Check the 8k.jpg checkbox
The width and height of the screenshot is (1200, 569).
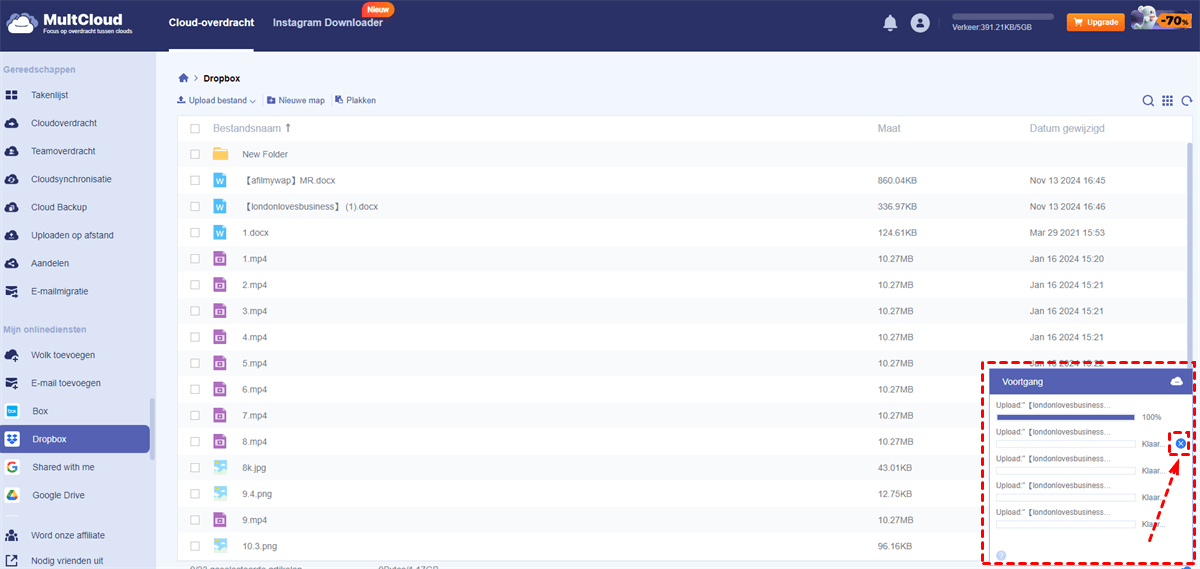tap(195, 466)
